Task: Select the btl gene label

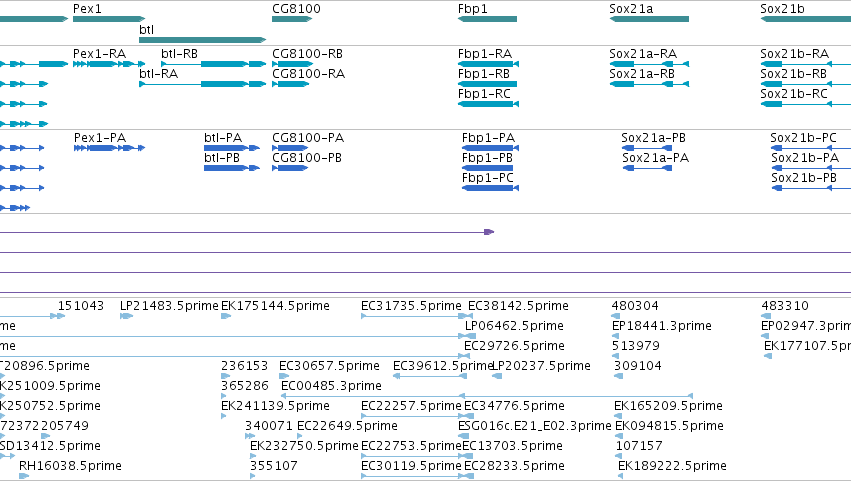Action: click(147, 29)
